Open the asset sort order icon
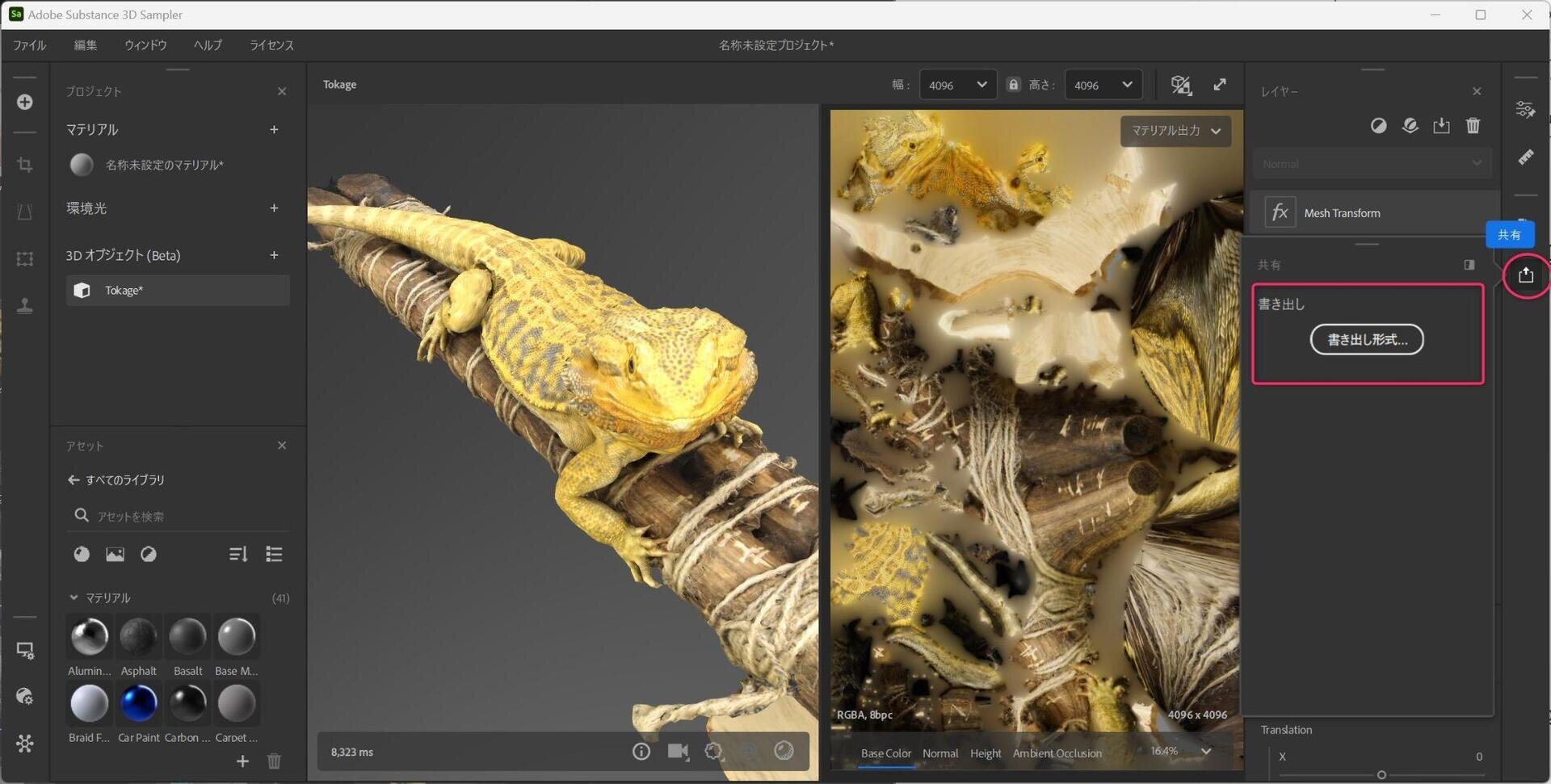1551x784 pixels. click(x=237, y=554)
